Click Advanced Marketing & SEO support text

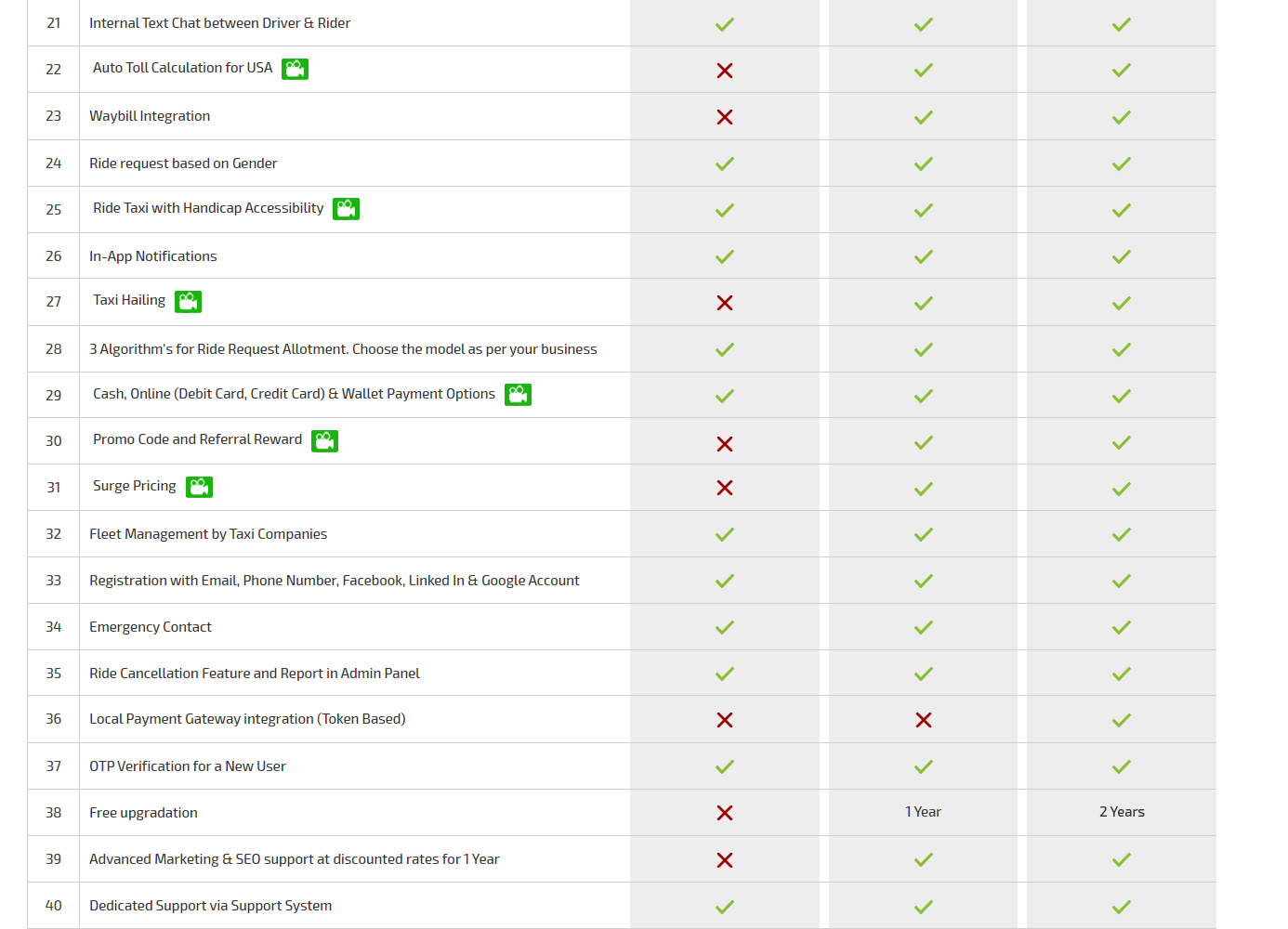[x=295, y=859]
